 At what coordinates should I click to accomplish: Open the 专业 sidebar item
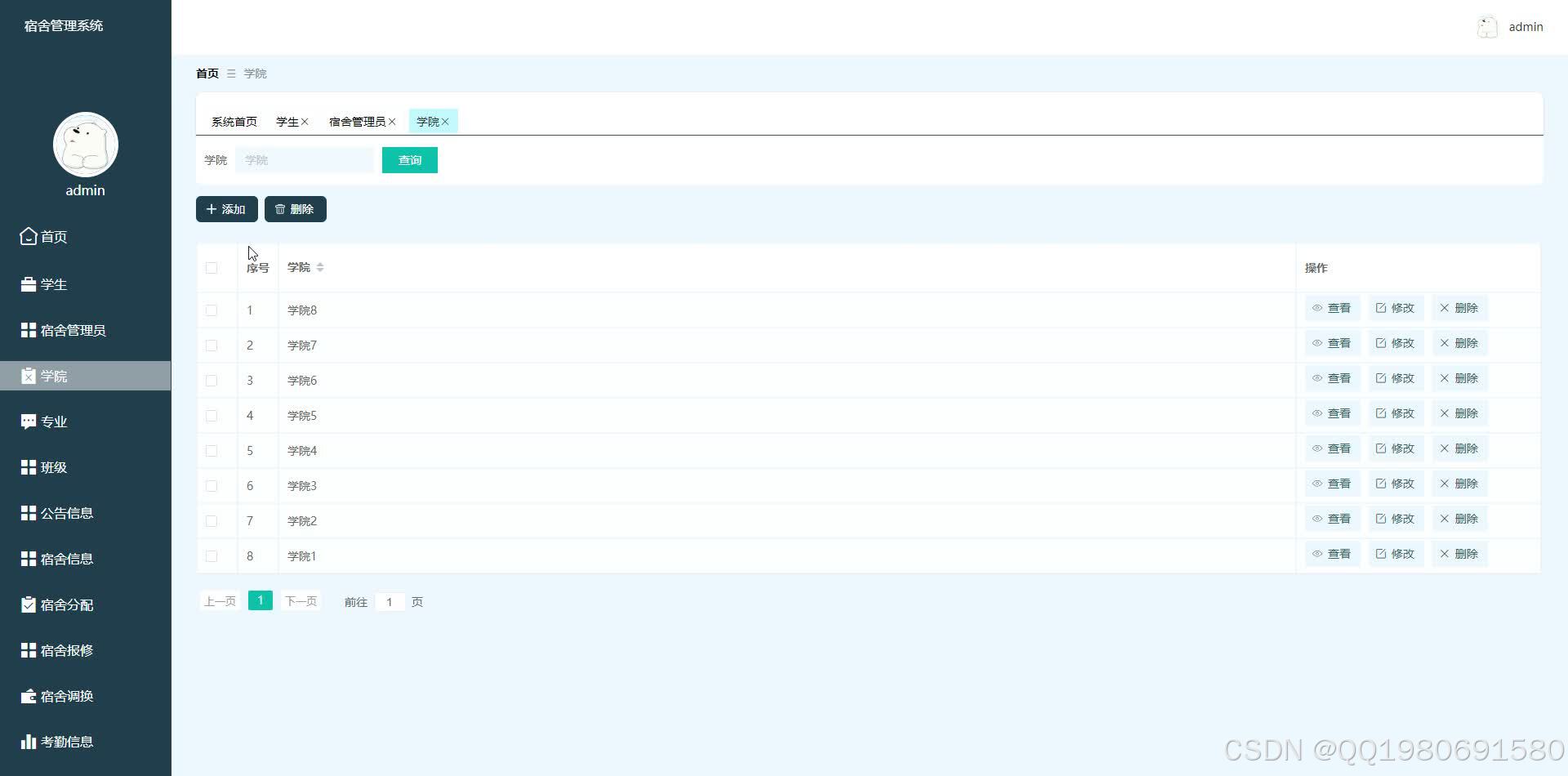85,421
